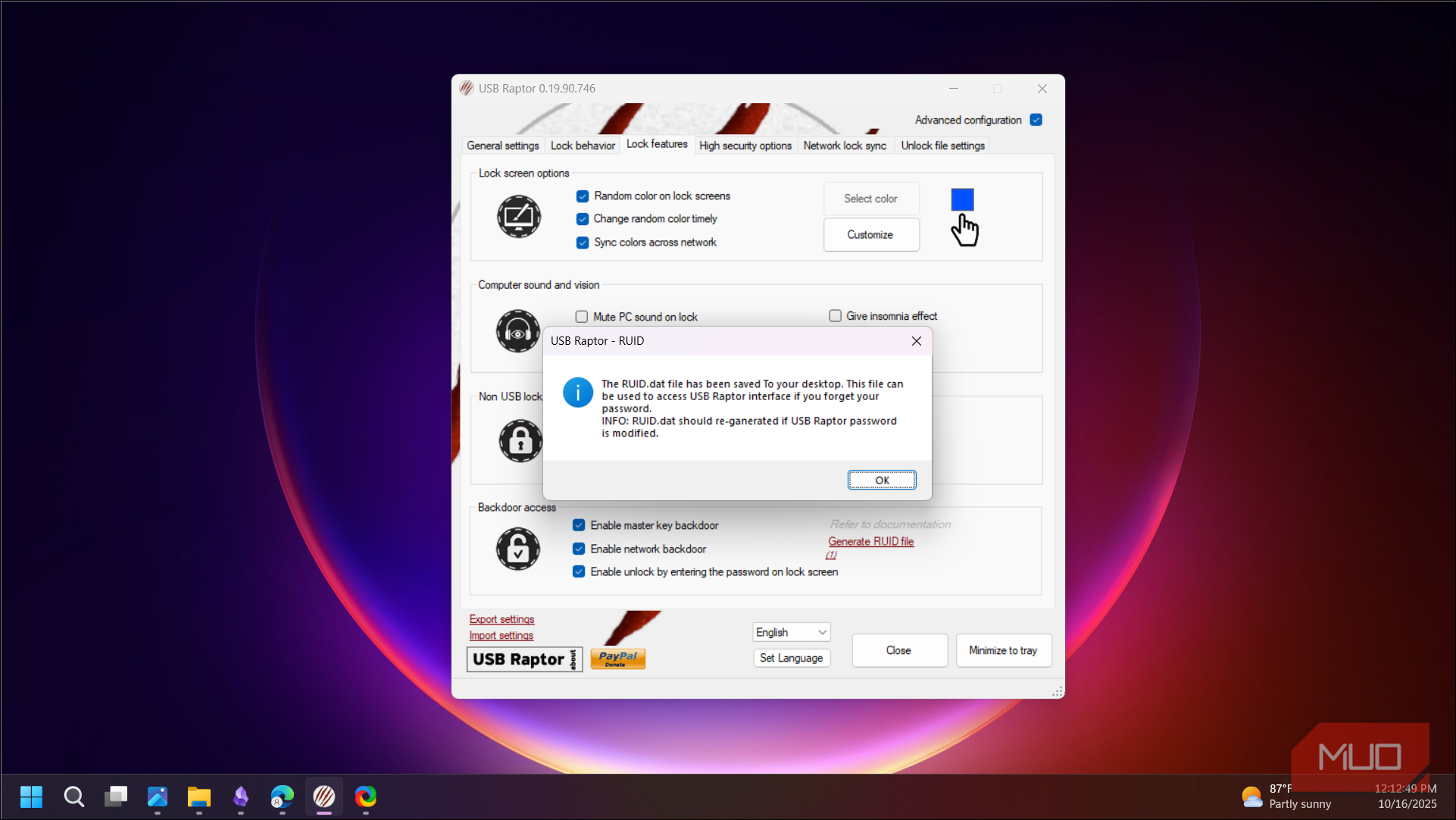This screenshot has height=820, width=1456.
Task: Close the USB Raptor RUID dialog
Action: point(917,341)
